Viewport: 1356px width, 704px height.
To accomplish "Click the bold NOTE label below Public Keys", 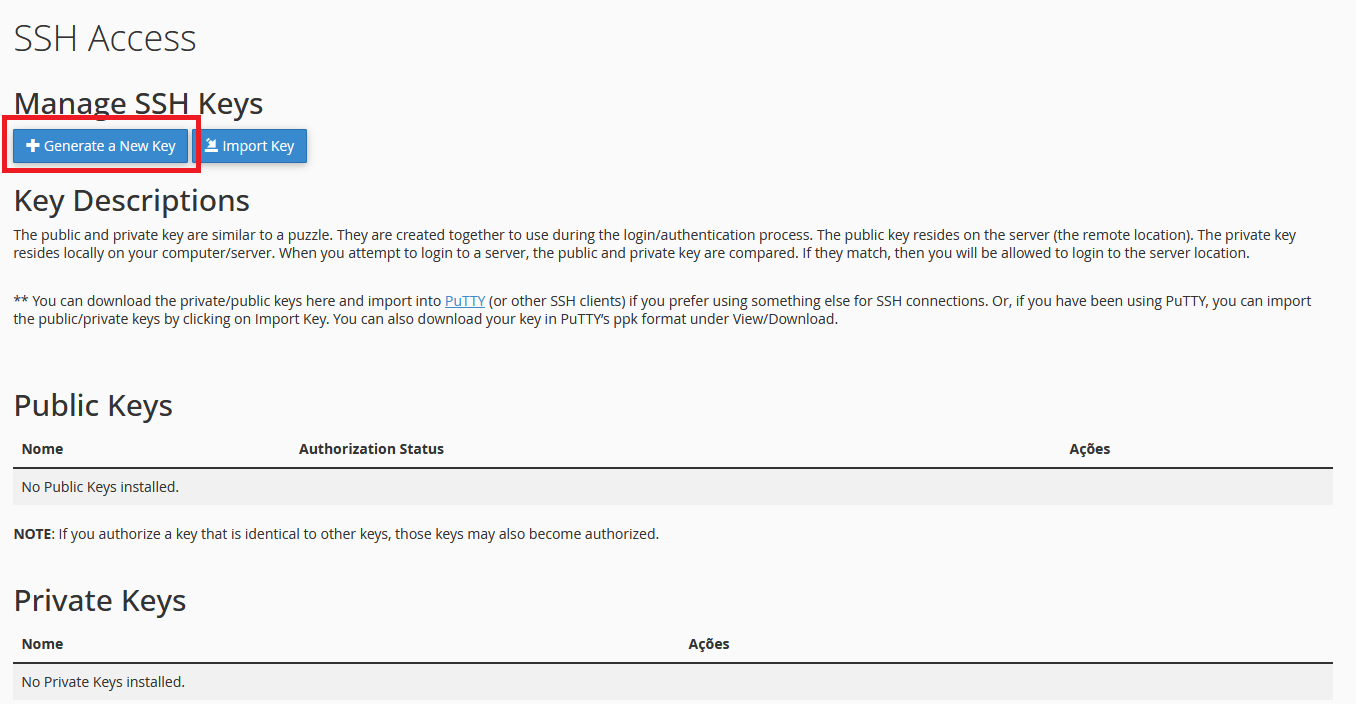I will pos(32,534).
